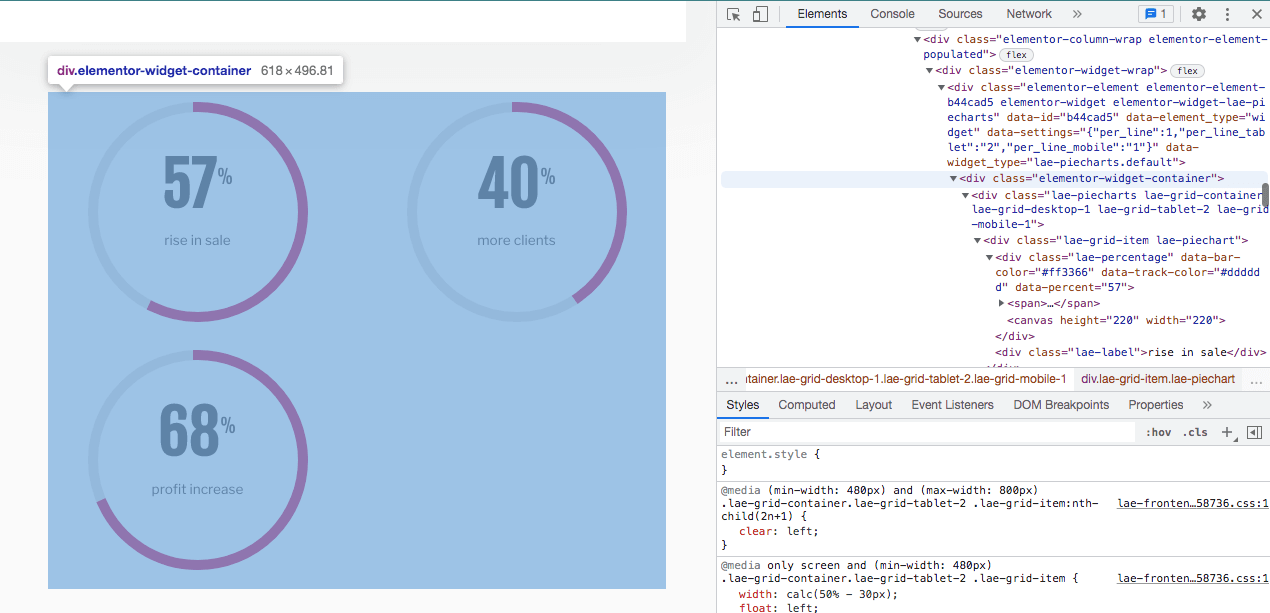Image resolution: width=1270 pixels, height=613 pixels.
Task: Open the three-dot DevTools customization menu
Action: pyautogui.click(x=1227, y=14)
